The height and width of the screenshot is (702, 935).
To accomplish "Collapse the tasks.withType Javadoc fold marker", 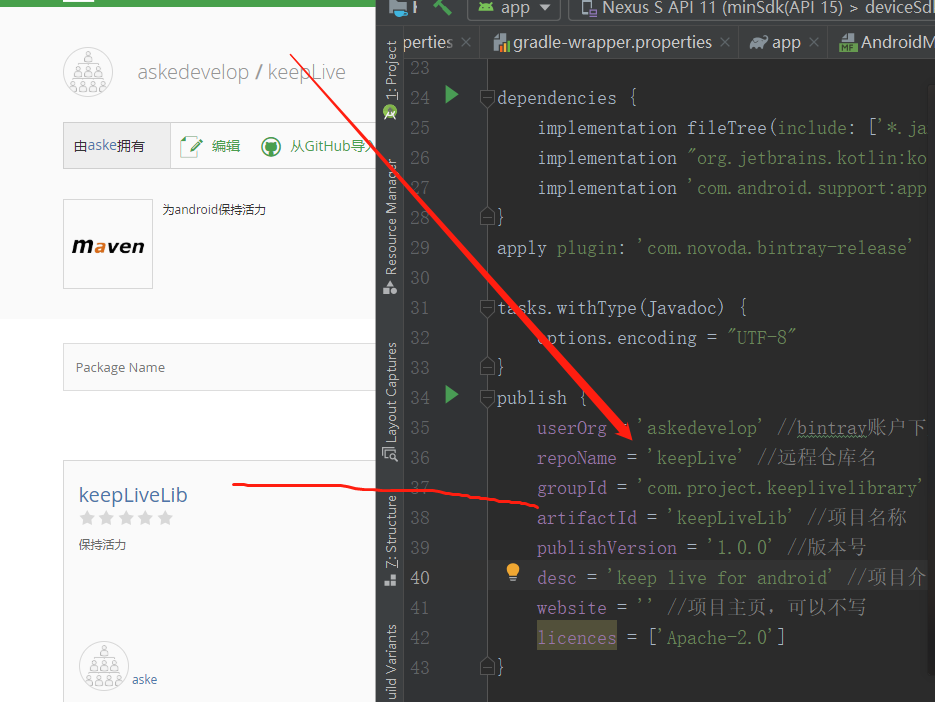I will [487, 307].
